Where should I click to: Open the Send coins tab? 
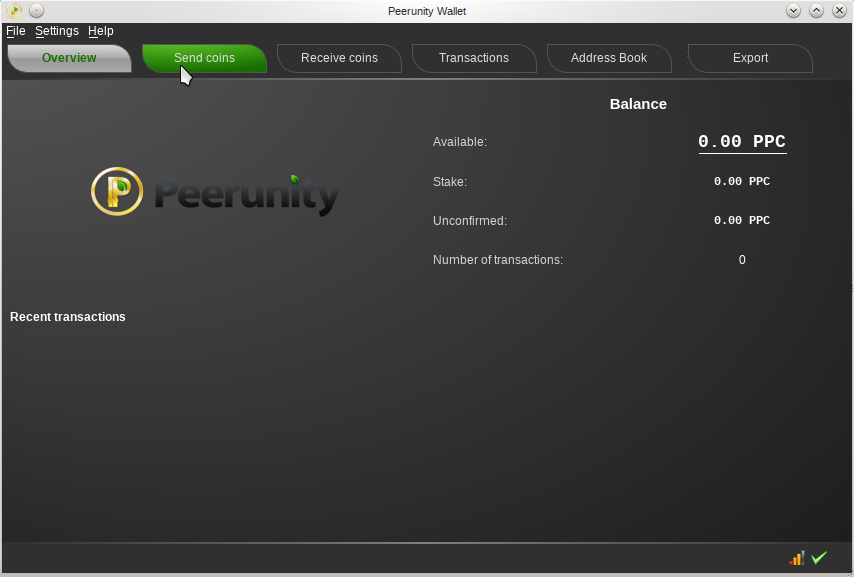coord(204,58)
